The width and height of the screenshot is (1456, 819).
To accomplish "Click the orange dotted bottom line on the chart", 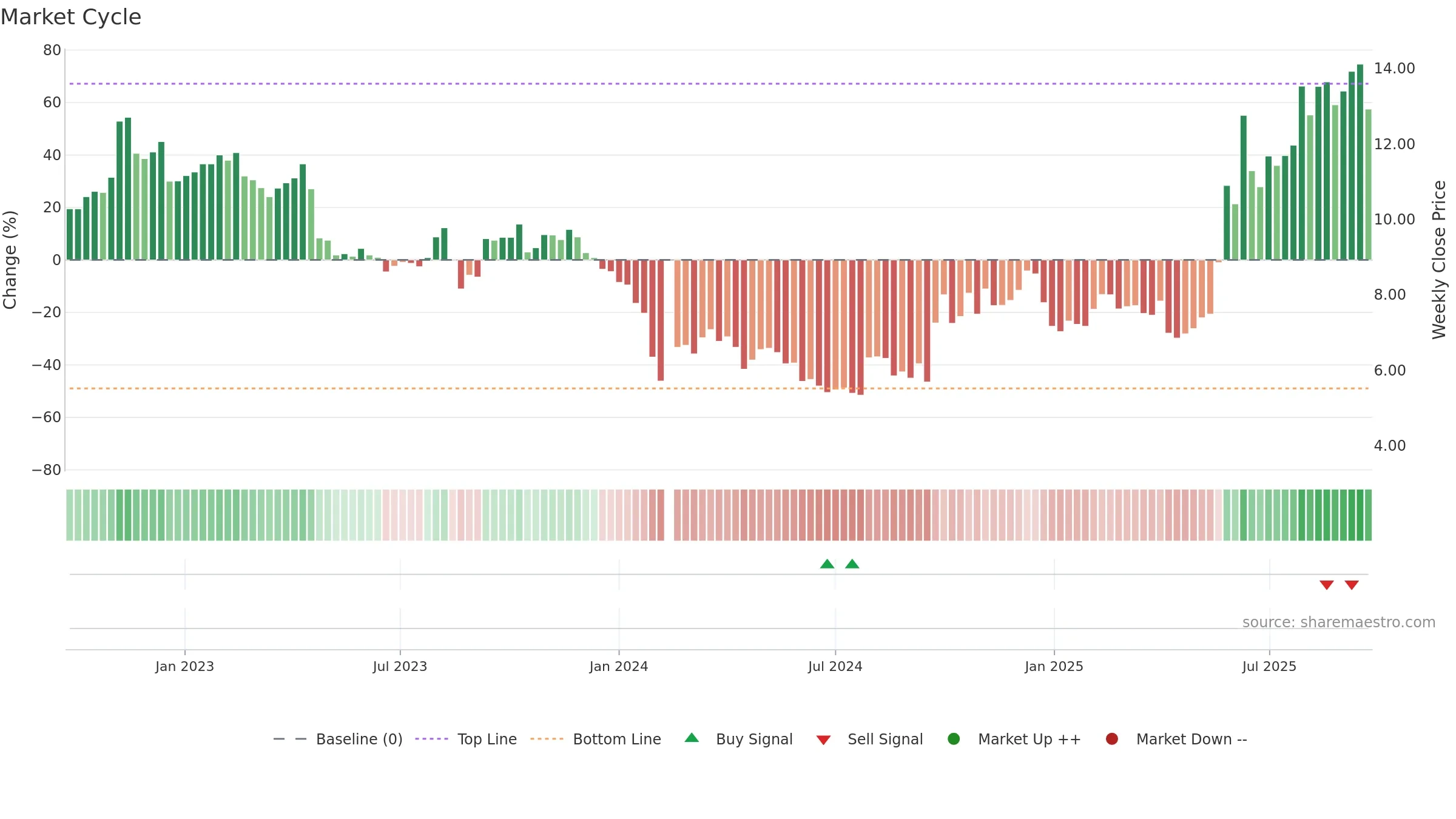I will click(719, 388).
